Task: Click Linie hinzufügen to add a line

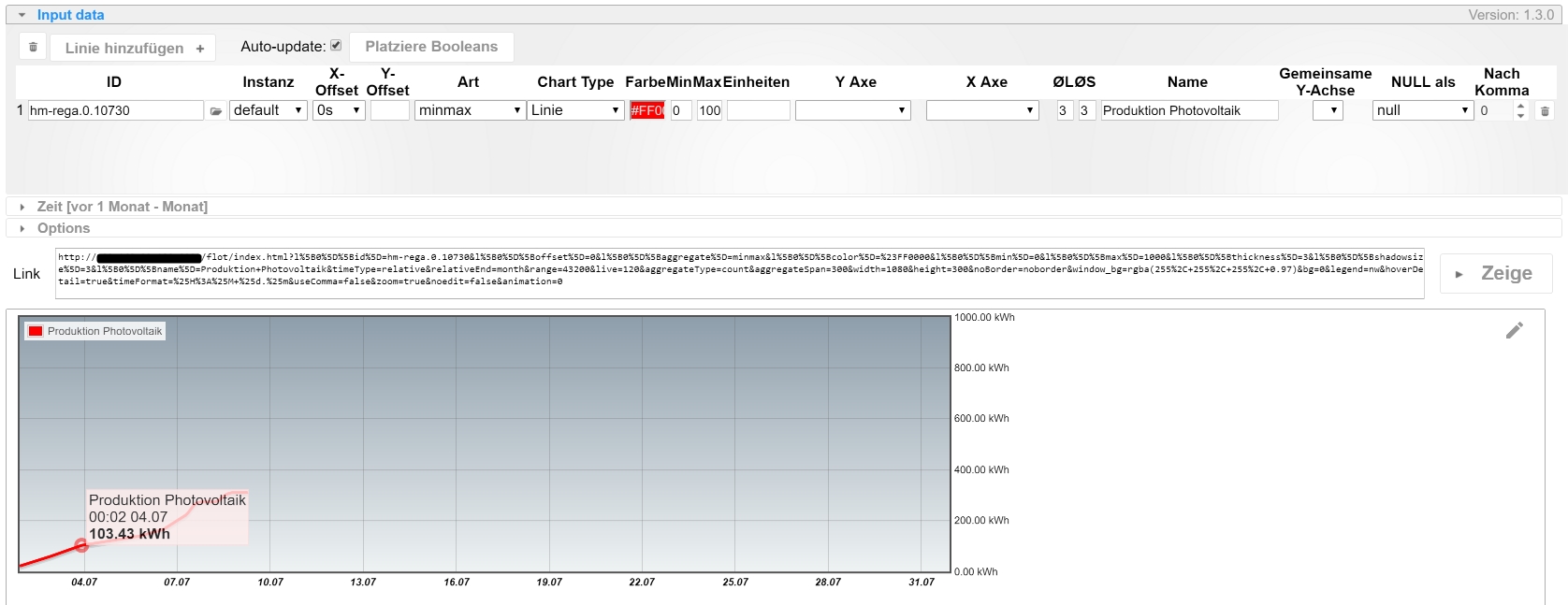Action: coord(134,48)
